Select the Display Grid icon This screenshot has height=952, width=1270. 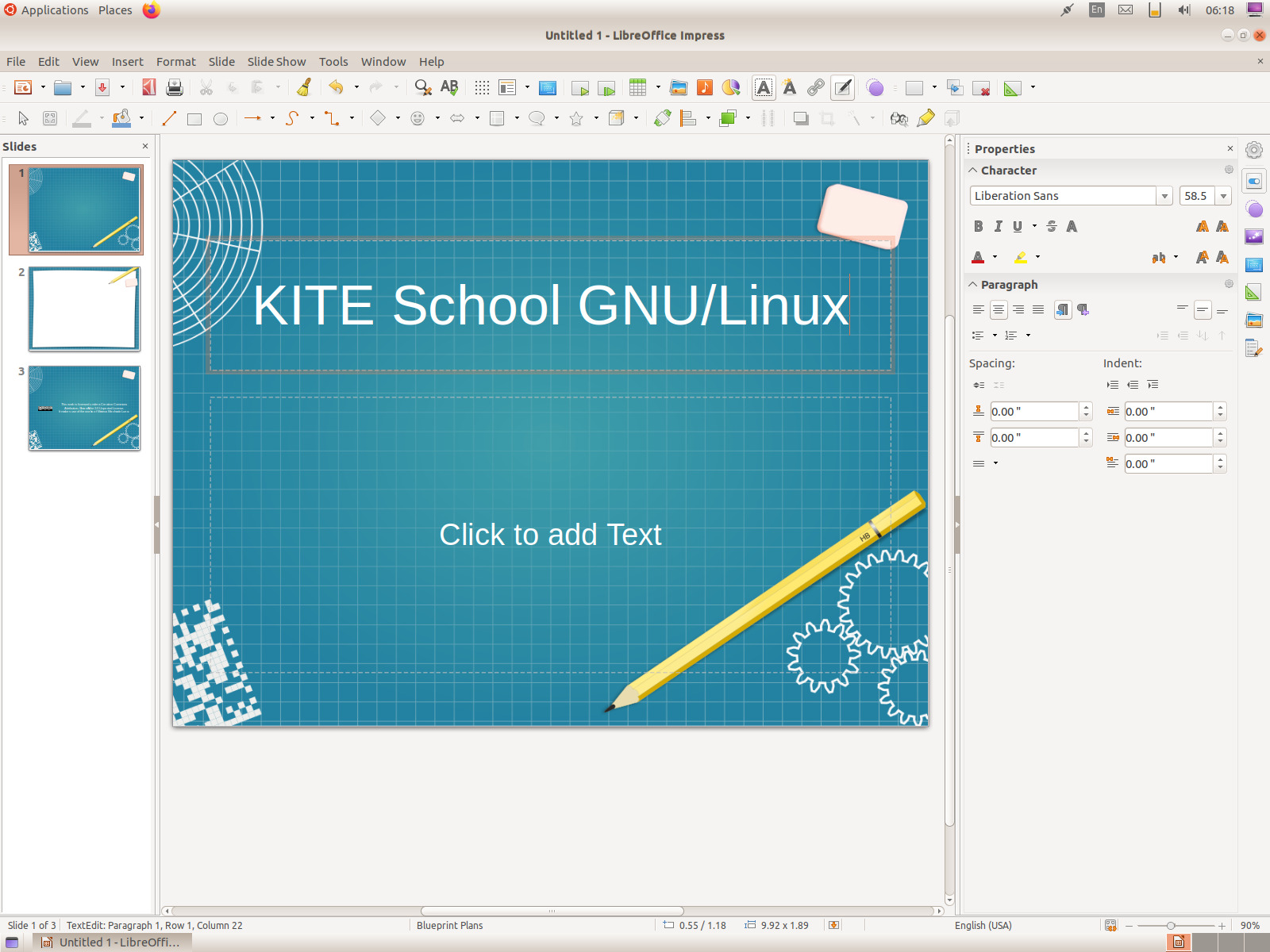pyautogui.click(x=481, y=87)
